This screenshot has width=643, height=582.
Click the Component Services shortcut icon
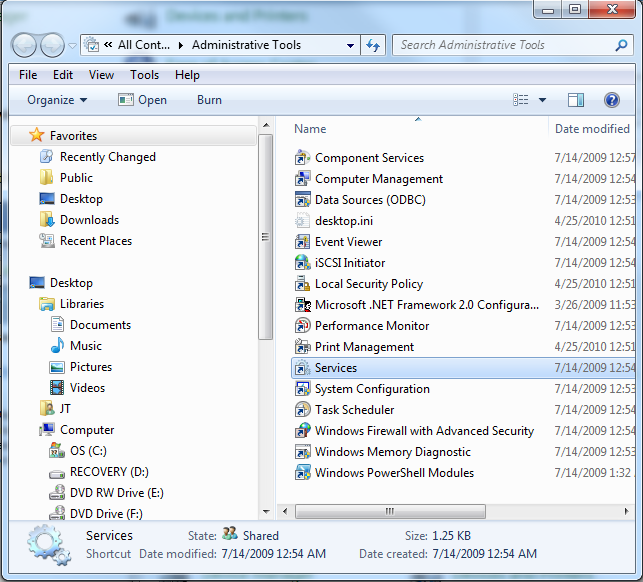tap(303, 158)
